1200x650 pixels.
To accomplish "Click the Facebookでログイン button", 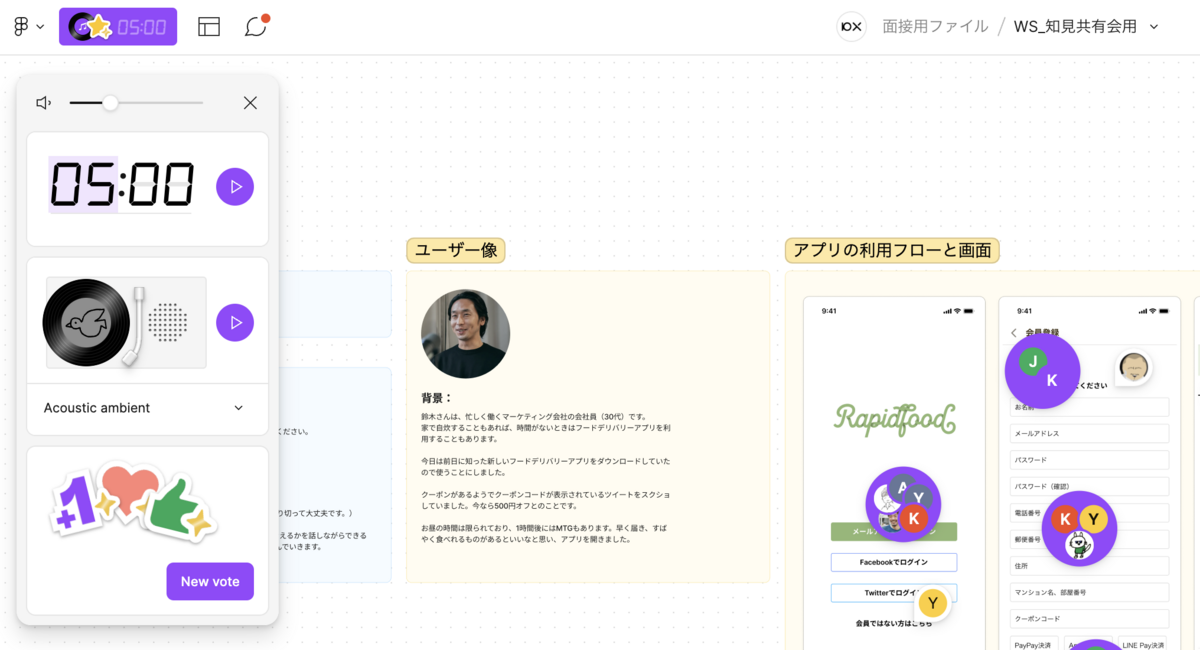I will (x=894, y=562).
